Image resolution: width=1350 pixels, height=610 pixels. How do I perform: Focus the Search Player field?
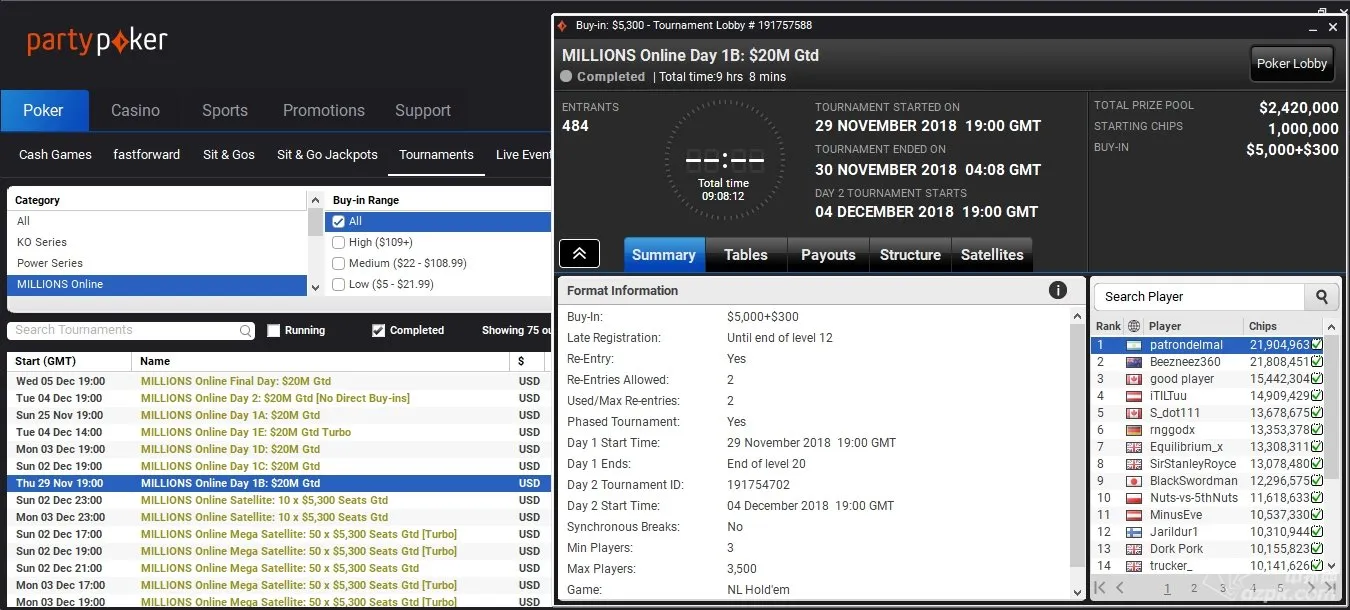pos(1200,297)
